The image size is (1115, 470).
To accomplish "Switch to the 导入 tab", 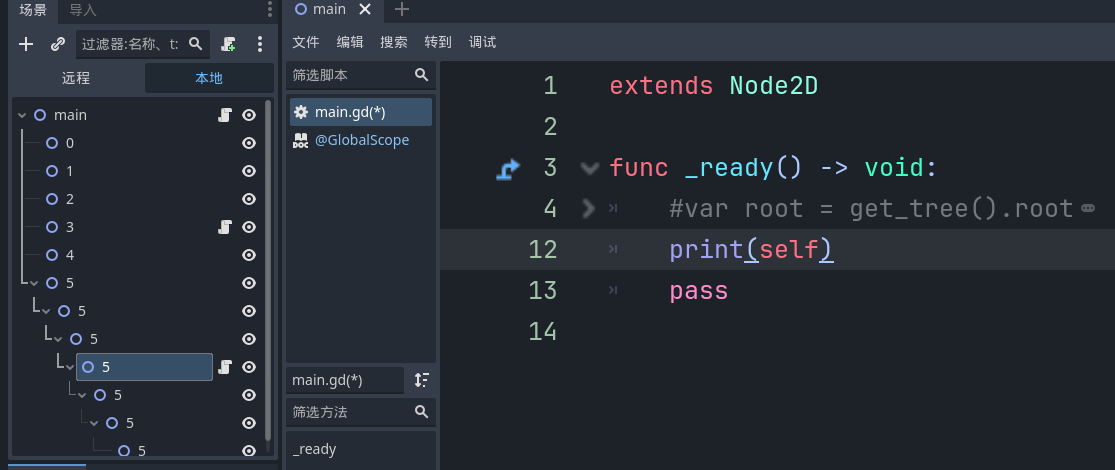I will (83, 10).
